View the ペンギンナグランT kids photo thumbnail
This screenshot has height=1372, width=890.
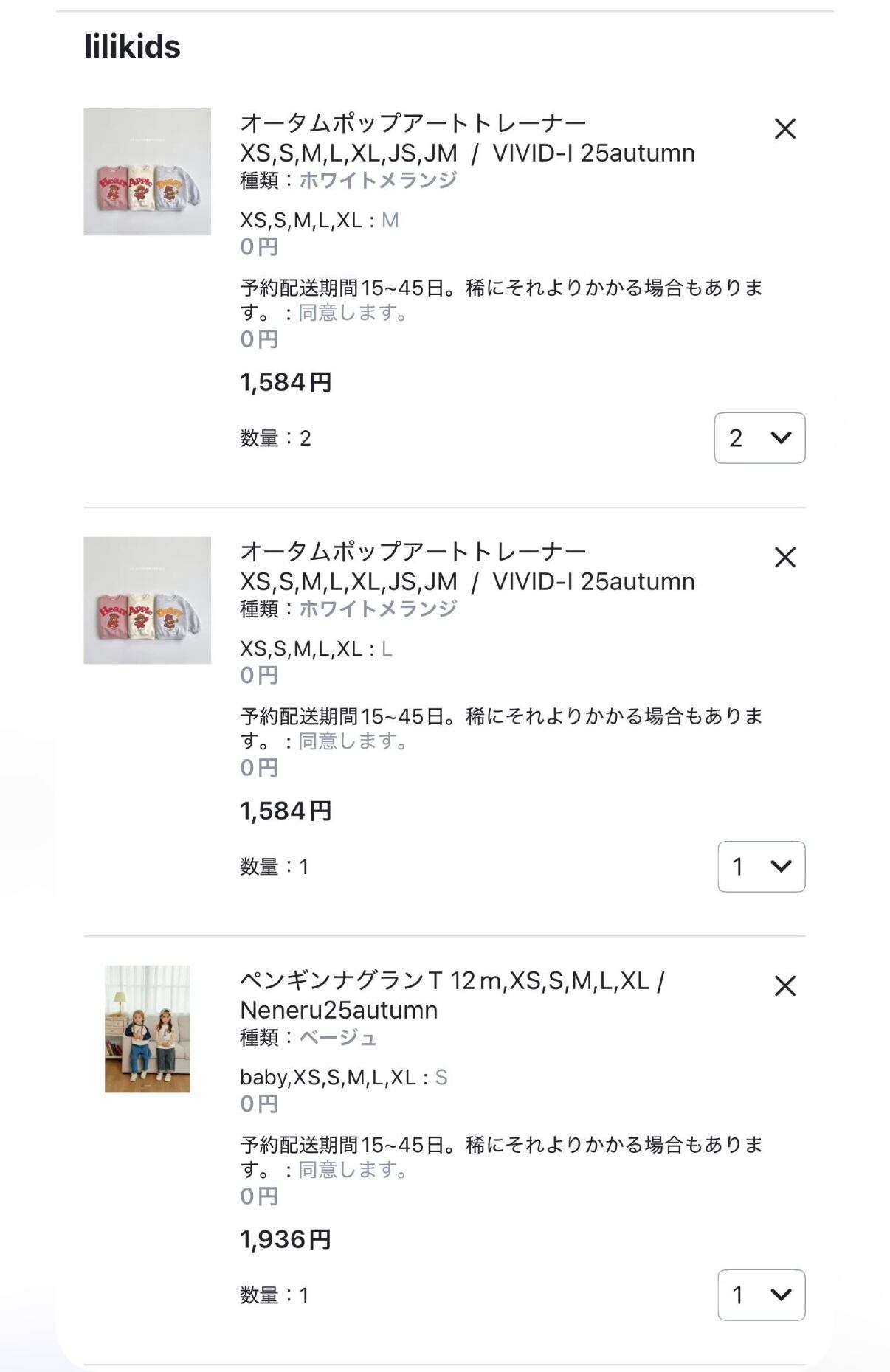click(x=147, y=1029)
